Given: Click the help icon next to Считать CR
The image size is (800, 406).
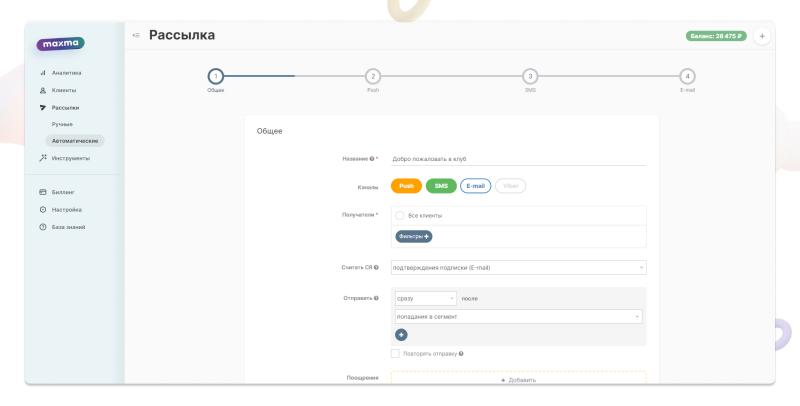Looking at the screenshot, I should coord(376,267).
